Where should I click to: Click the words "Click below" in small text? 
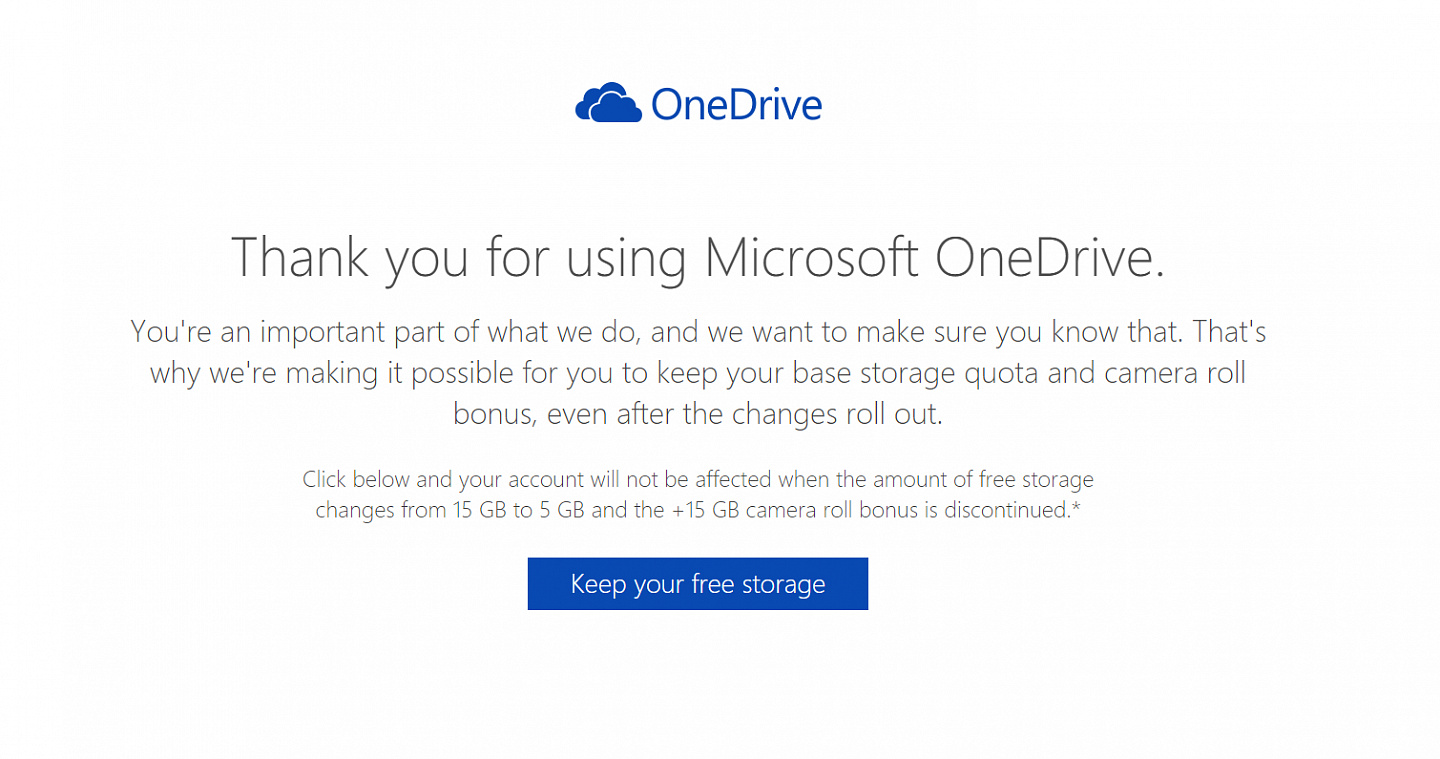tap(356, 480)
